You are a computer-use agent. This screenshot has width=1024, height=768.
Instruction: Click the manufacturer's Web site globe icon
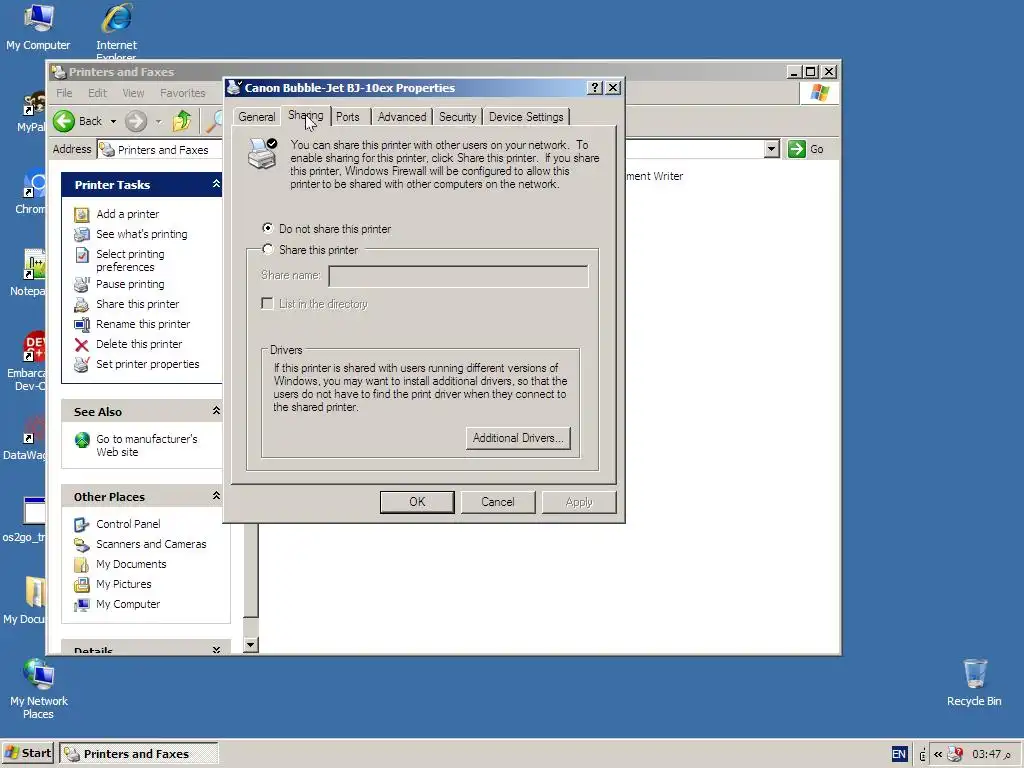(82, 440)
